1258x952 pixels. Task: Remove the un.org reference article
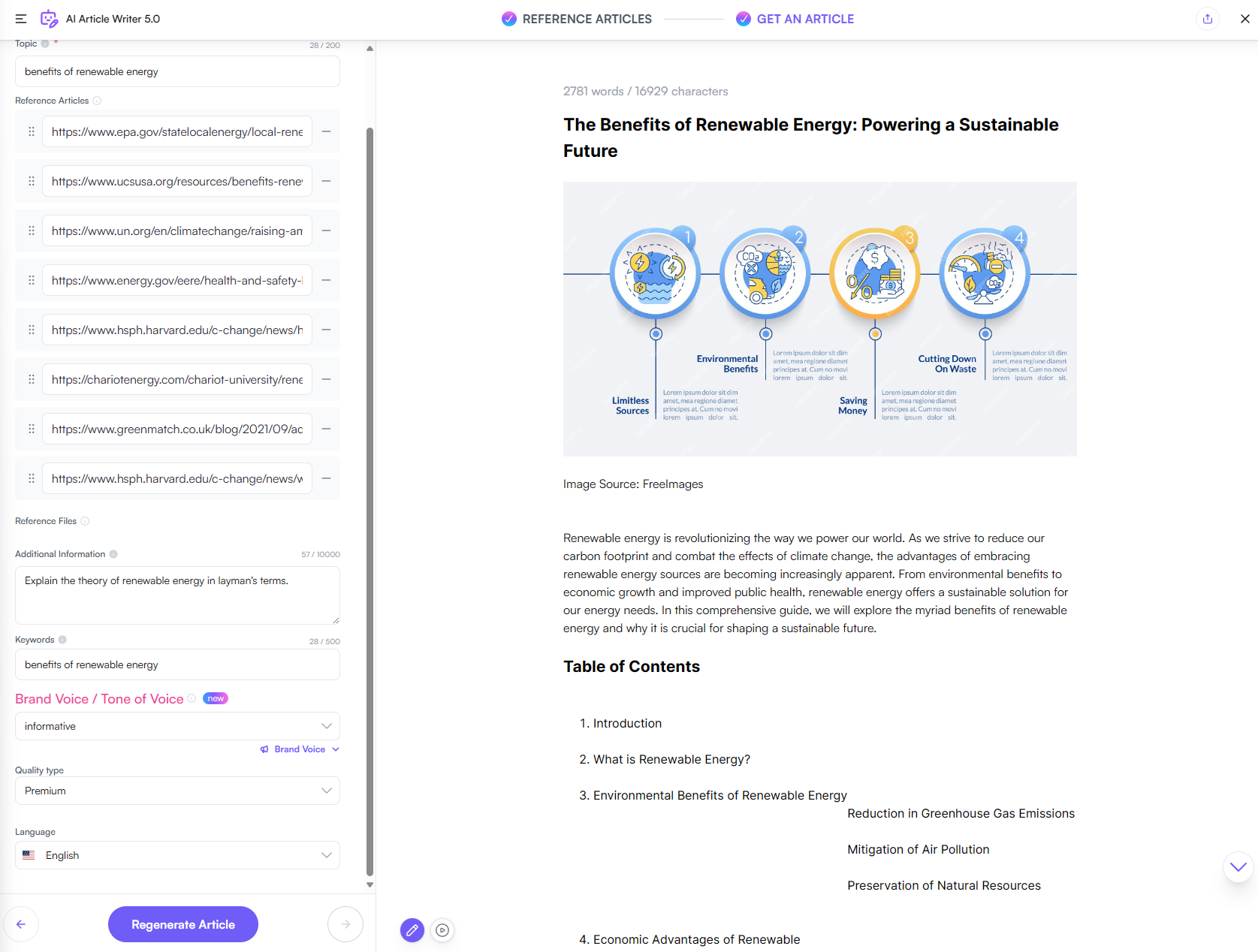pyautogui.click(x=326, y=230)
